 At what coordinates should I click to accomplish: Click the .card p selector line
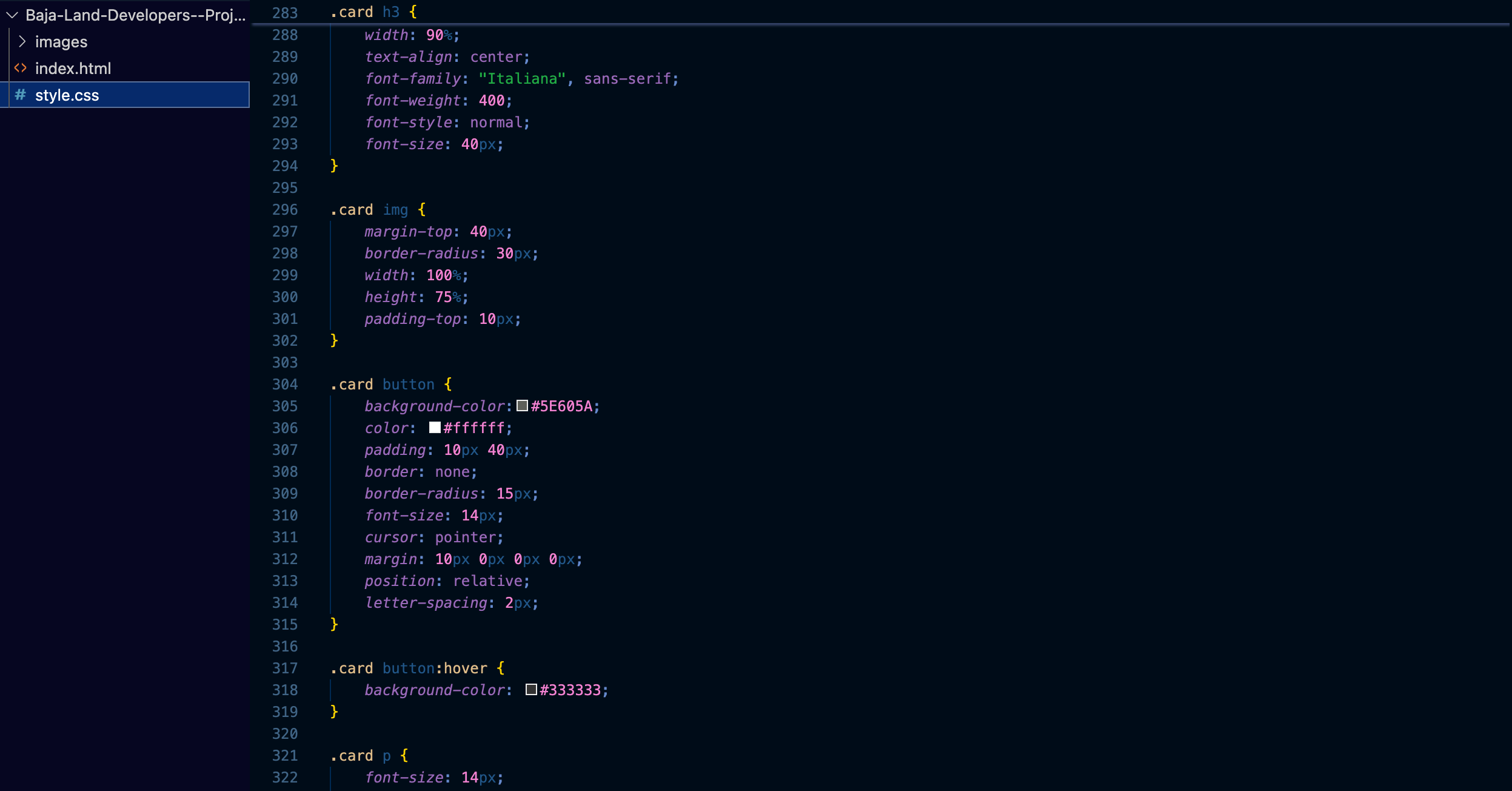(361, 756)
